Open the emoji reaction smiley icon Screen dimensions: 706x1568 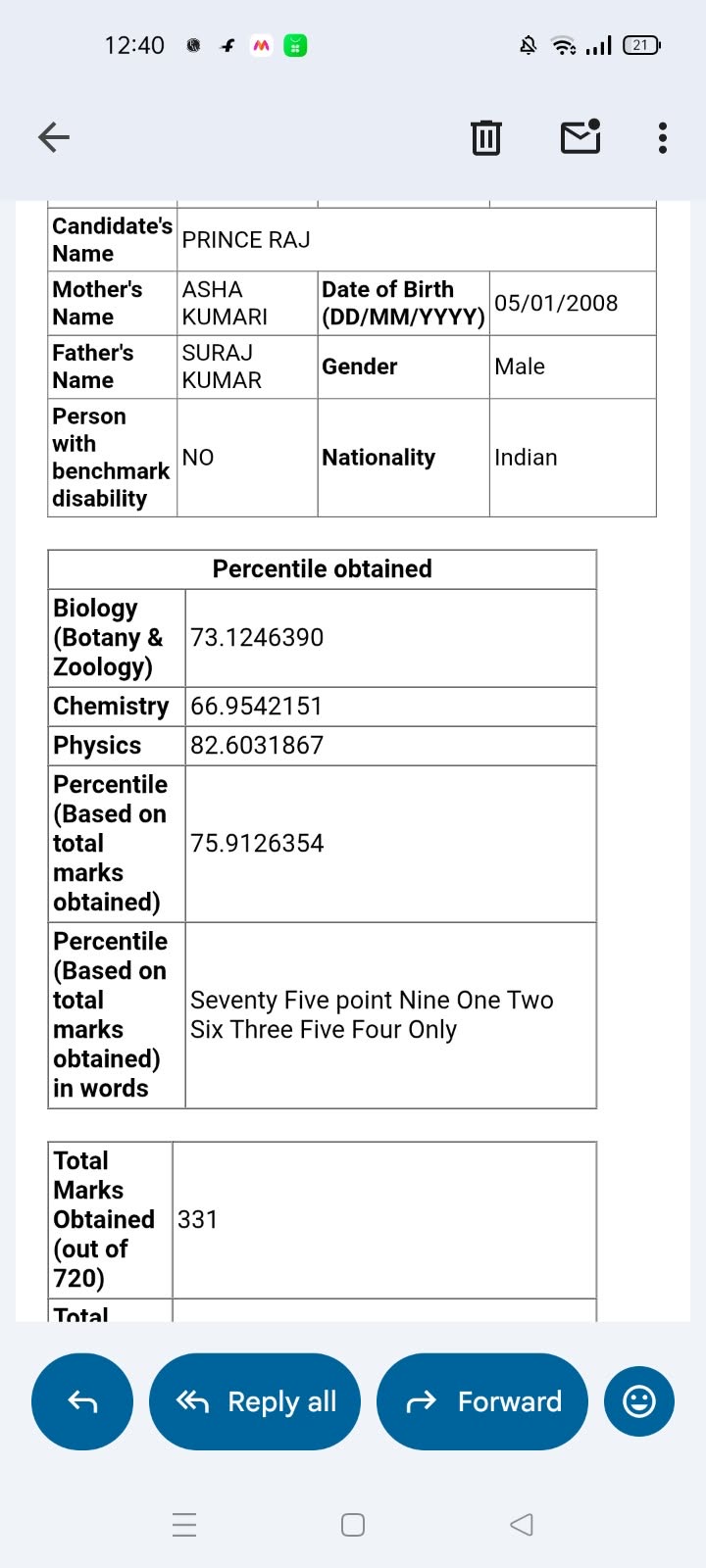(639, 1401)
